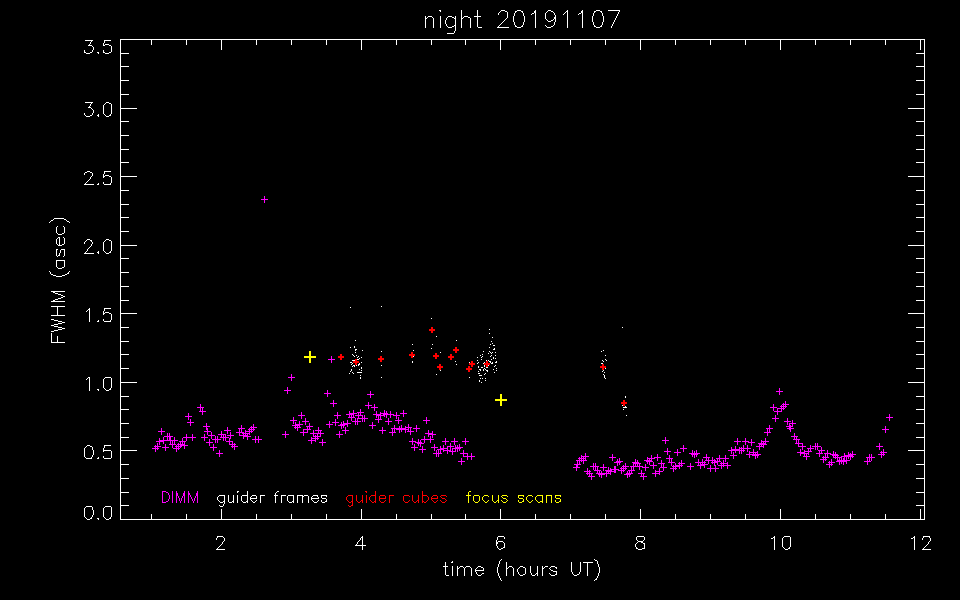Click the magenta 'DIMM' legend label
Image resolution: width=960 pixels, height=600 pixels.
point(180,497)
